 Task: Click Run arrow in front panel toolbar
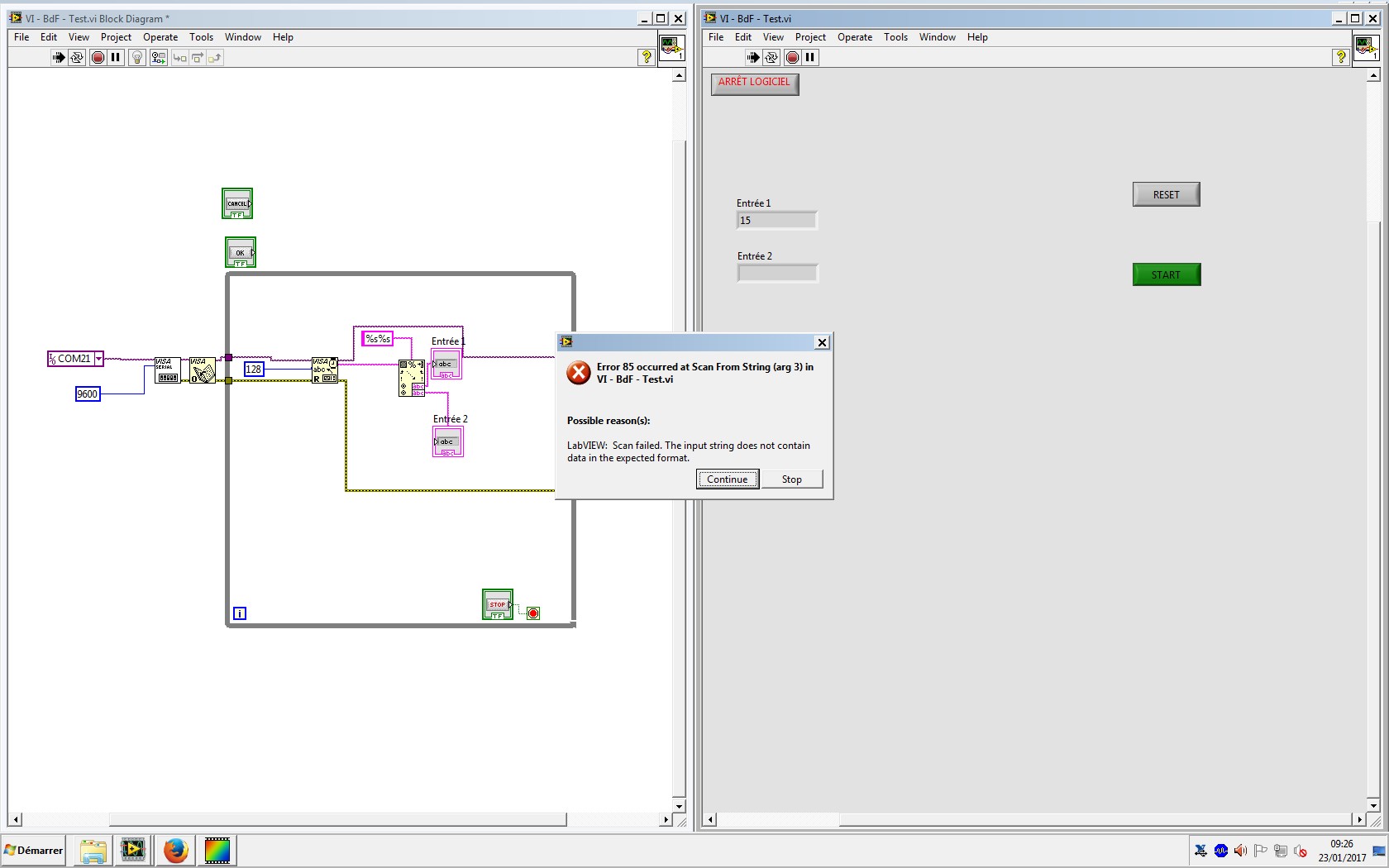click(x=752, y=57)
